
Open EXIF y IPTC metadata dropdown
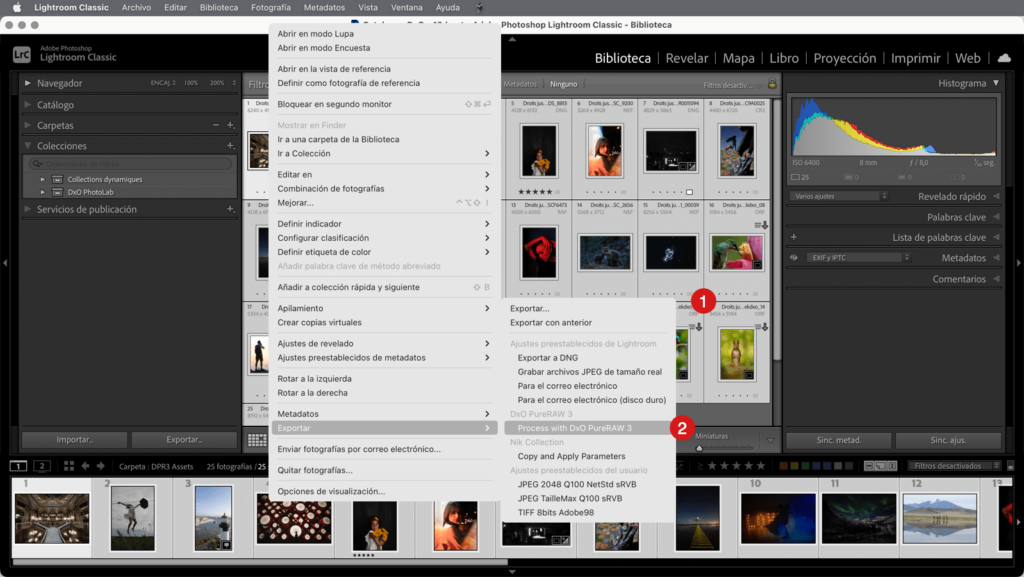(858, 258)
